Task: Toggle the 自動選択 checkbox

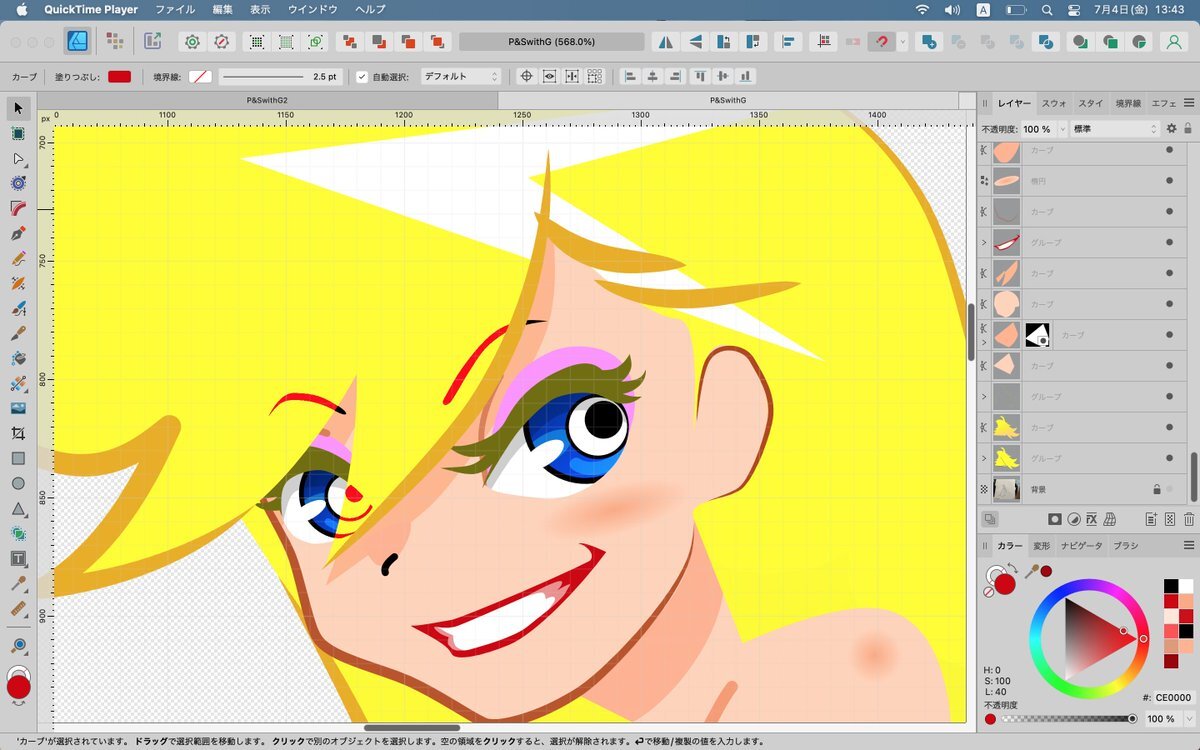Action: pyautogui.click(x=362, y=76)
